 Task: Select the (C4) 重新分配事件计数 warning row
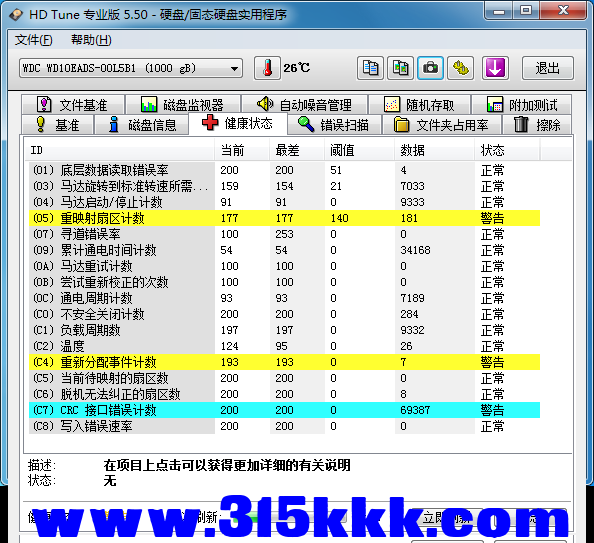point(284,362)
